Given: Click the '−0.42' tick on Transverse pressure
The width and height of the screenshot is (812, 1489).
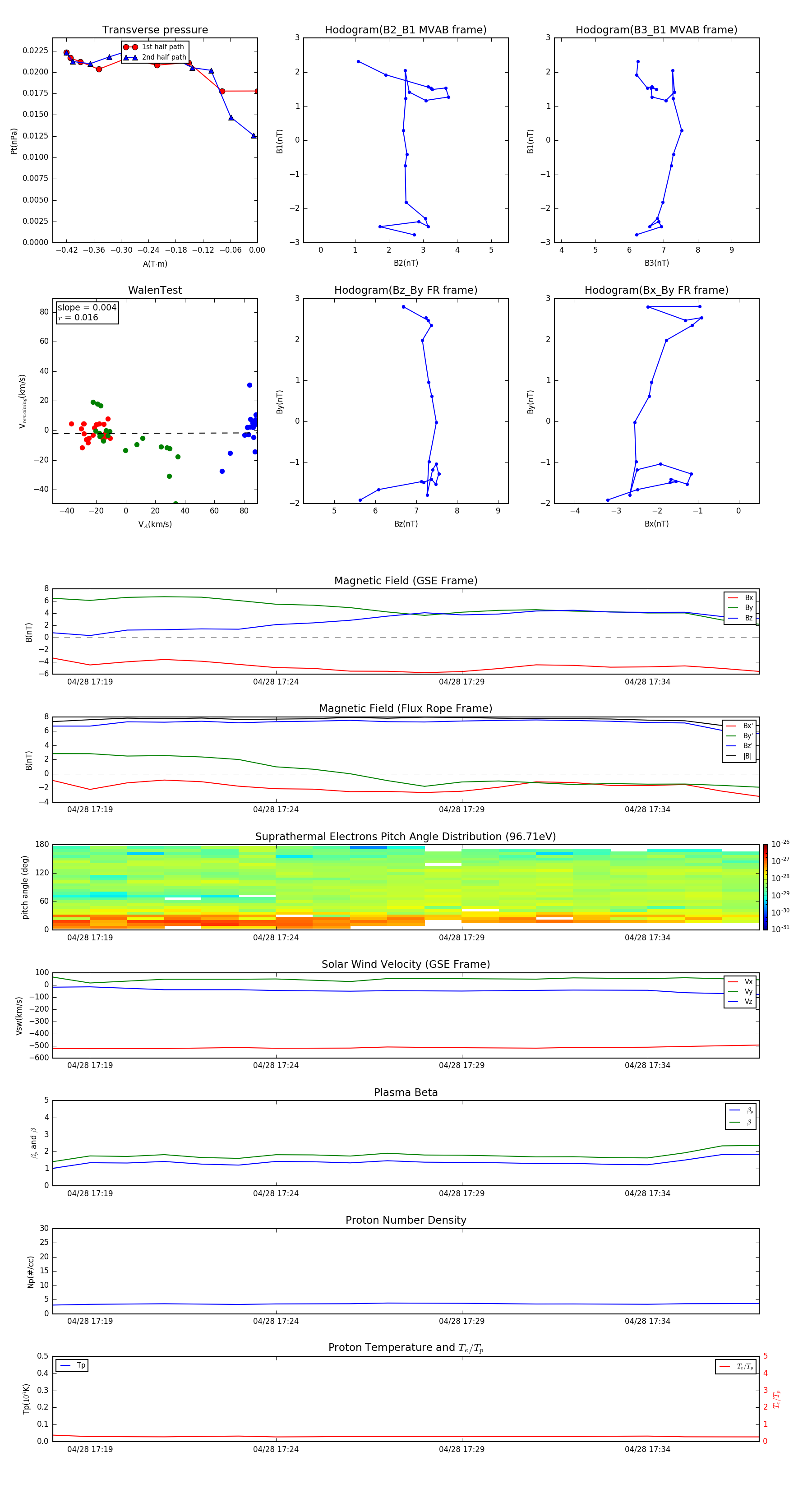Looking at the screenshot, I should 66,250.
